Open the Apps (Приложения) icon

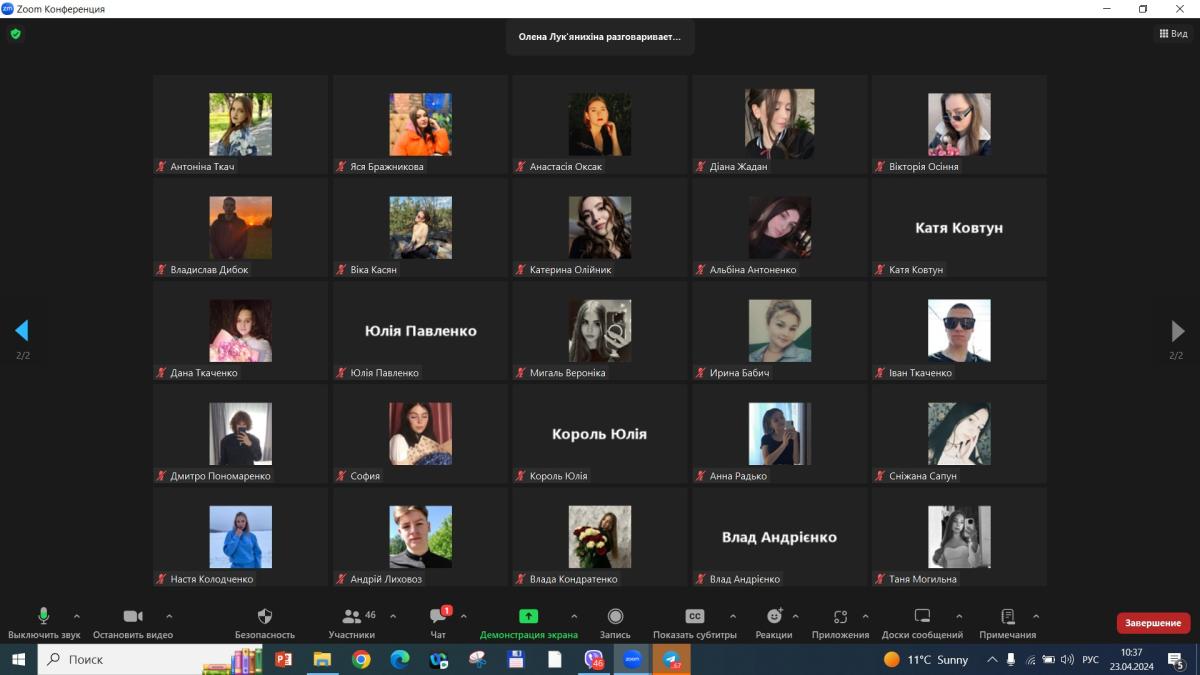840,617
